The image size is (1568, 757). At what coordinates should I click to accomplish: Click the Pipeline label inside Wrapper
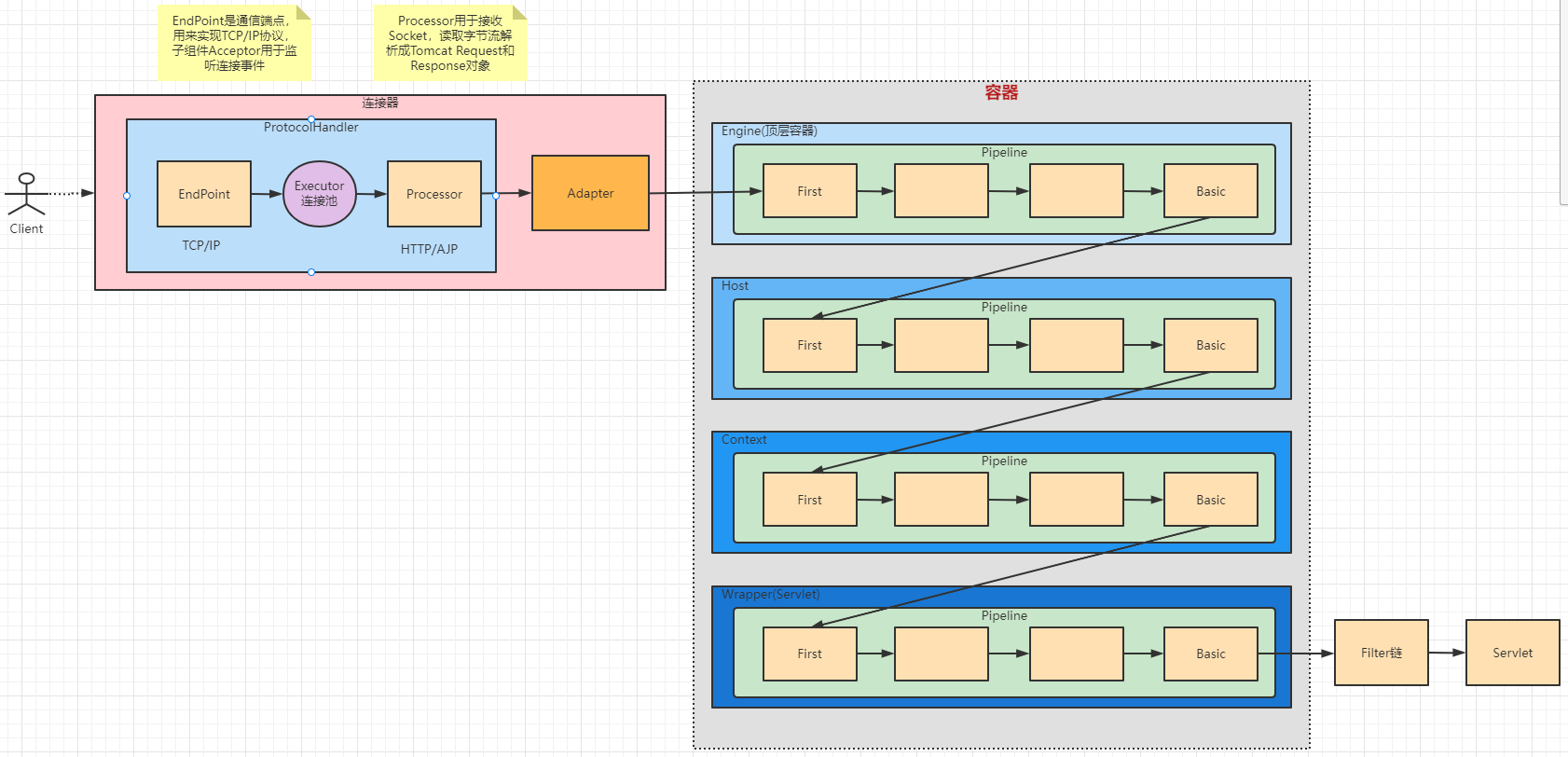(1004, 615)
